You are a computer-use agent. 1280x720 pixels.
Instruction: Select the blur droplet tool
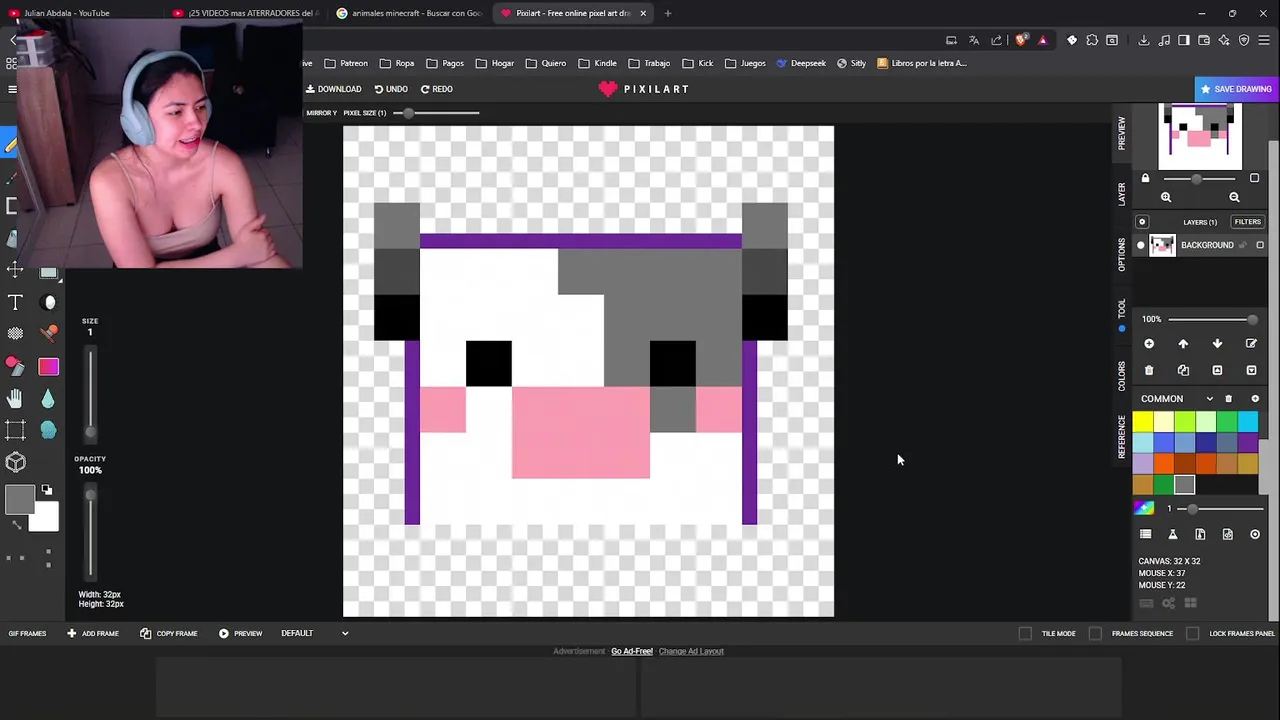pos(49,398)
